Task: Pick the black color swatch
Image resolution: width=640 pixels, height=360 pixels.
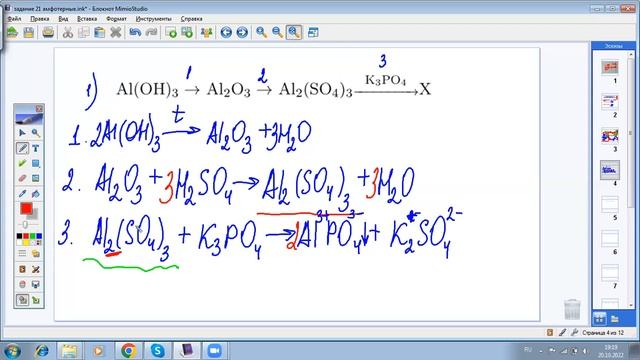Action: click(19, 236)
